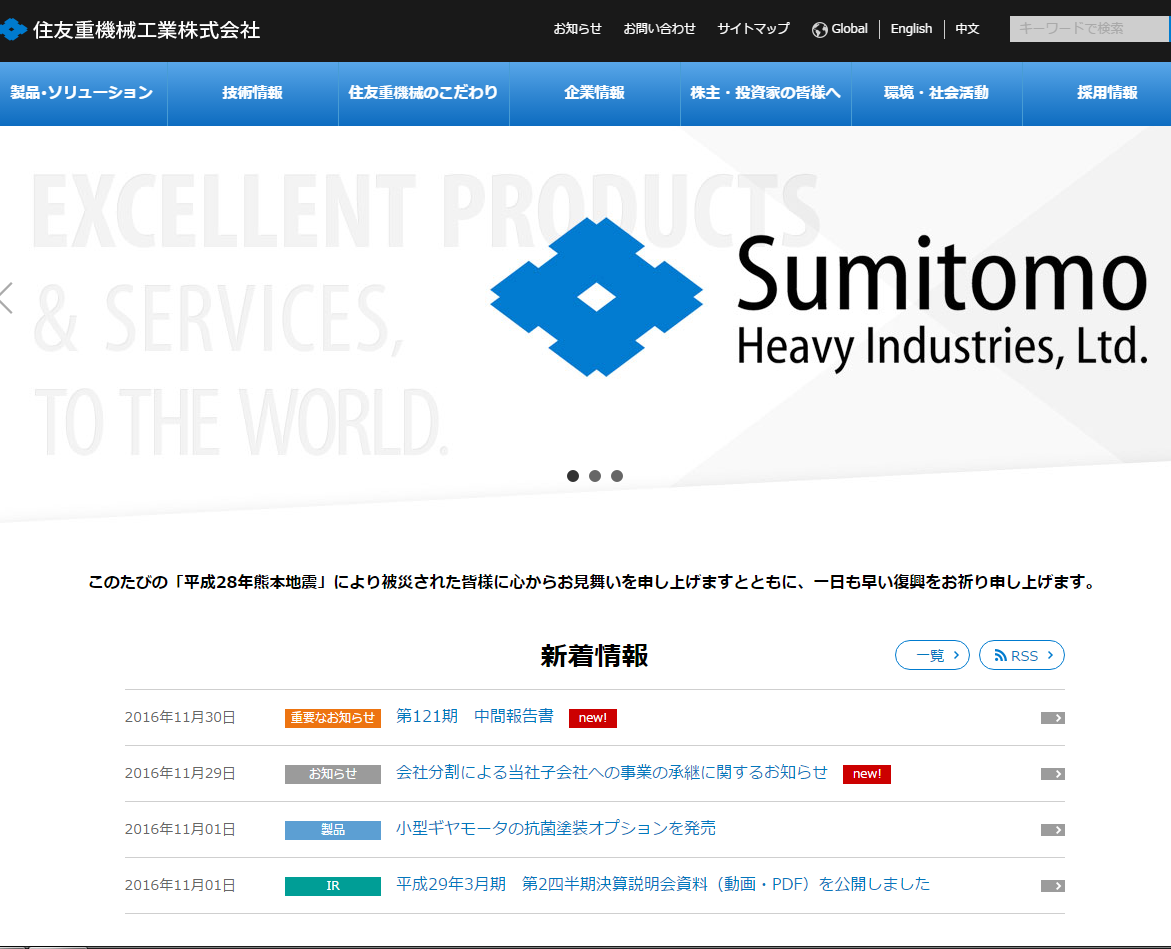Open the 第121期 中間報告書 news link

[475, 717]
